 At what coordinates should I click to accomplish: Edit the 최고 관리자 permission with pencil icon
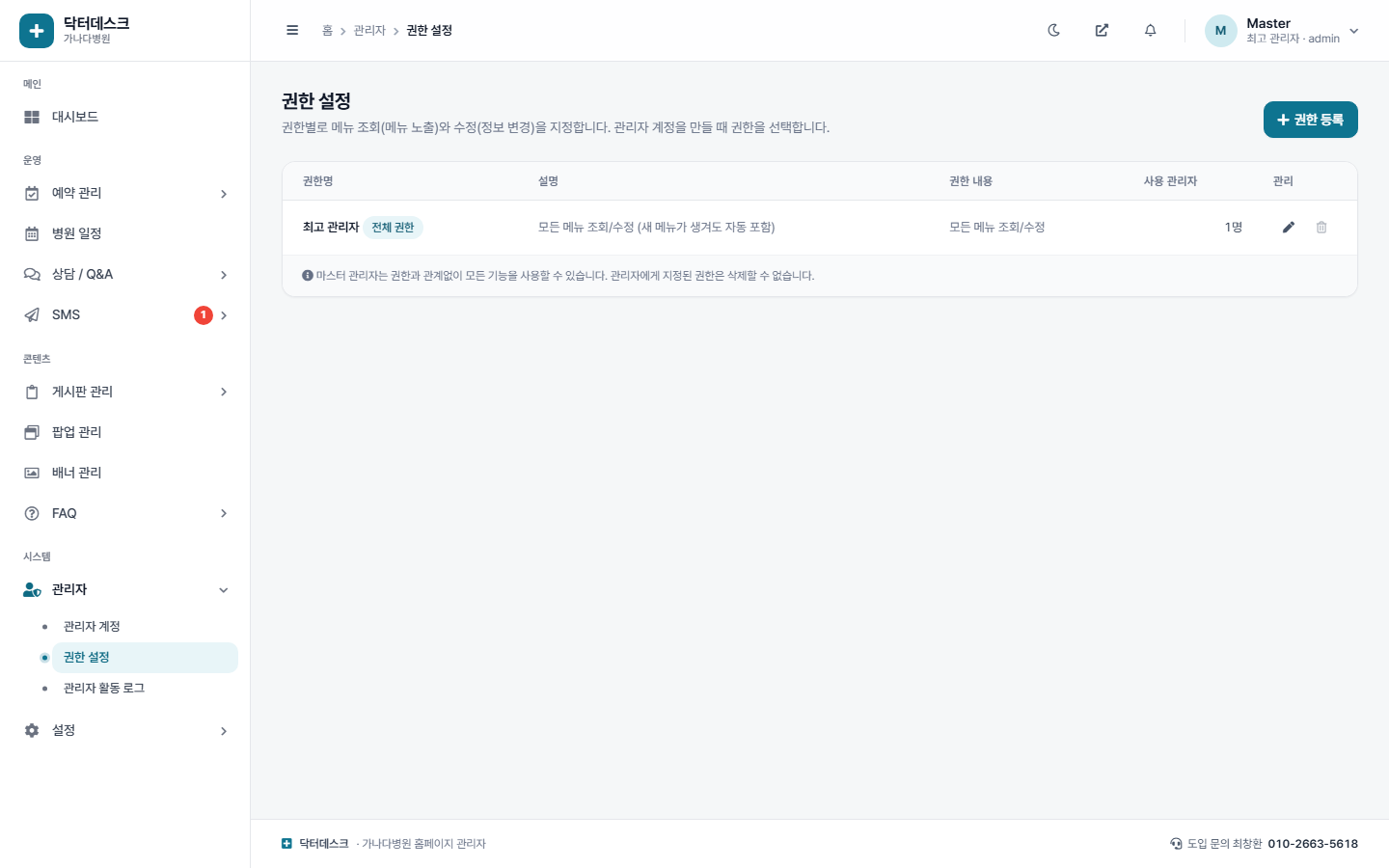[1289, 228]
